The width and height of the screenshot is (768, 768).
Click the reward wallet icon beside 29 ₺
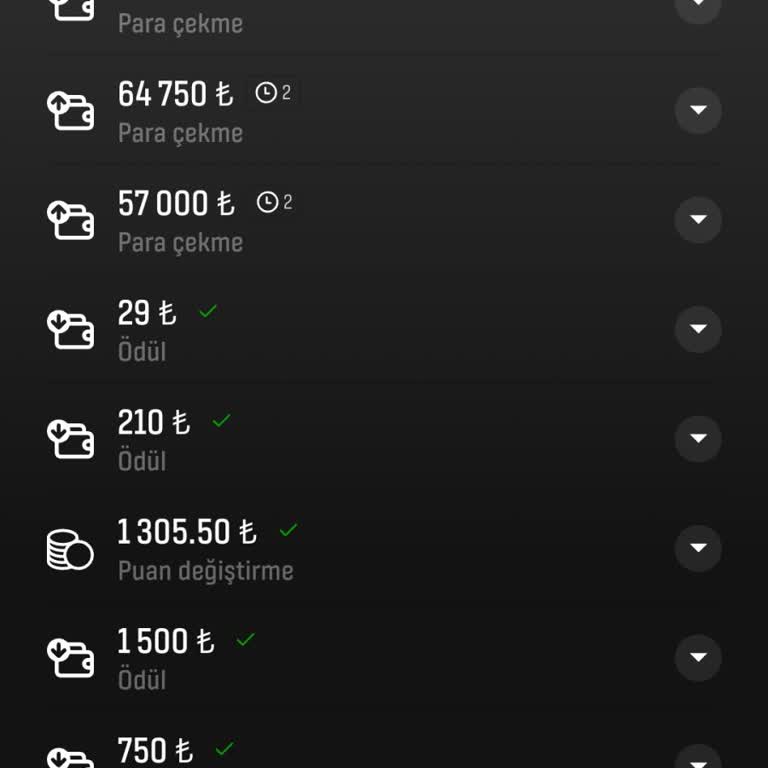[x=70, y=329]
